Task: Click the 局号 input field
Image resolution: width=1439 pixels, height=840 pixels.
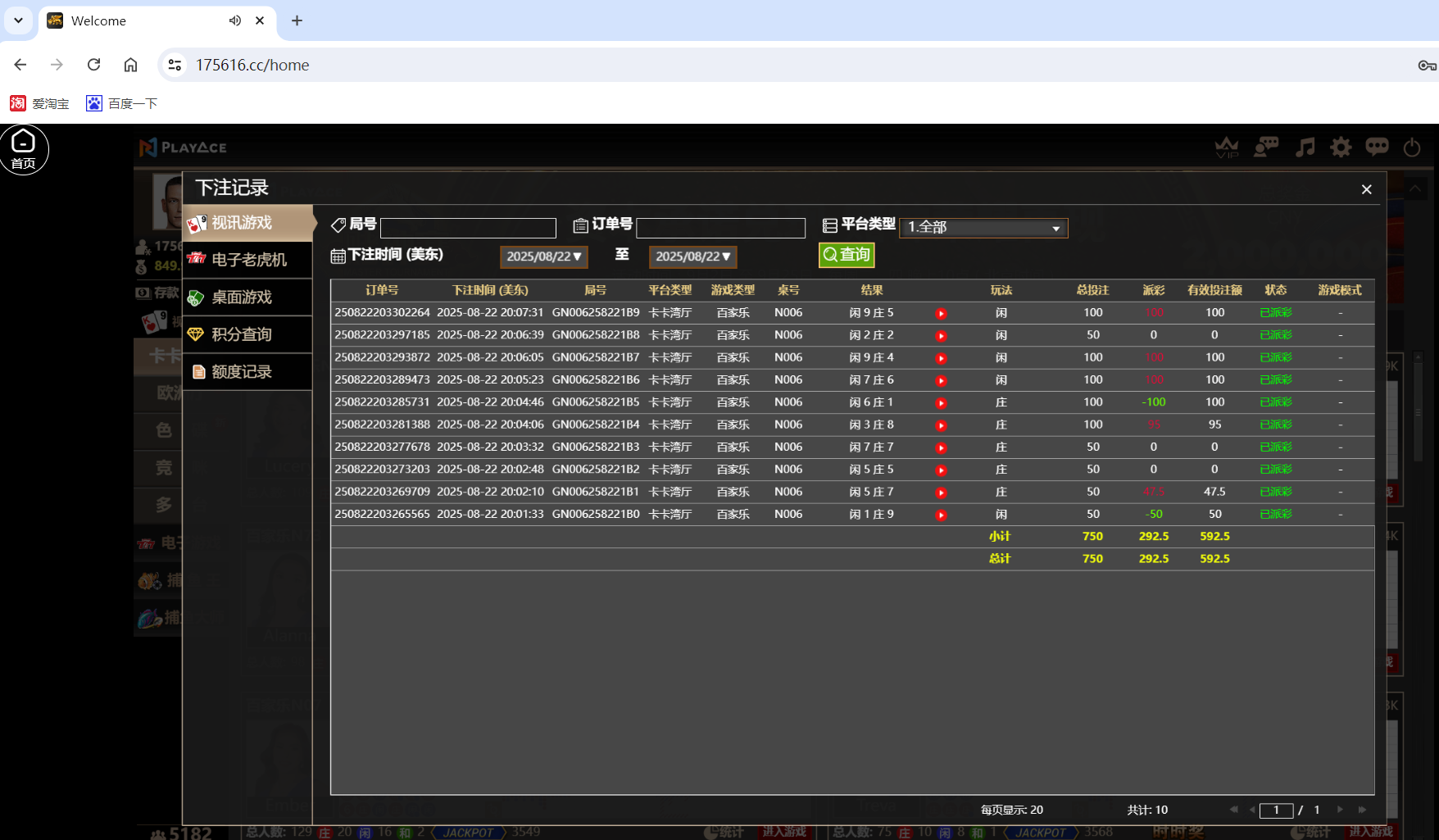Action: tap(468, 227)
